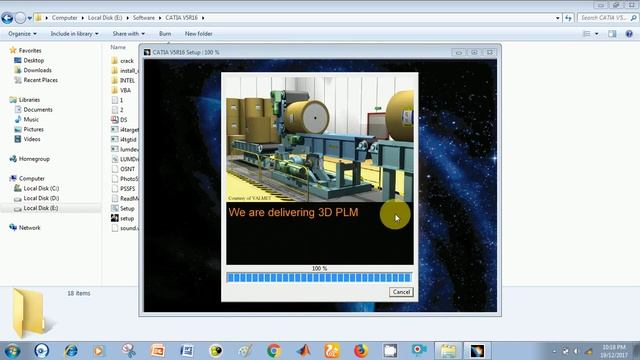Open Include in library menu

tap(74, 34)
